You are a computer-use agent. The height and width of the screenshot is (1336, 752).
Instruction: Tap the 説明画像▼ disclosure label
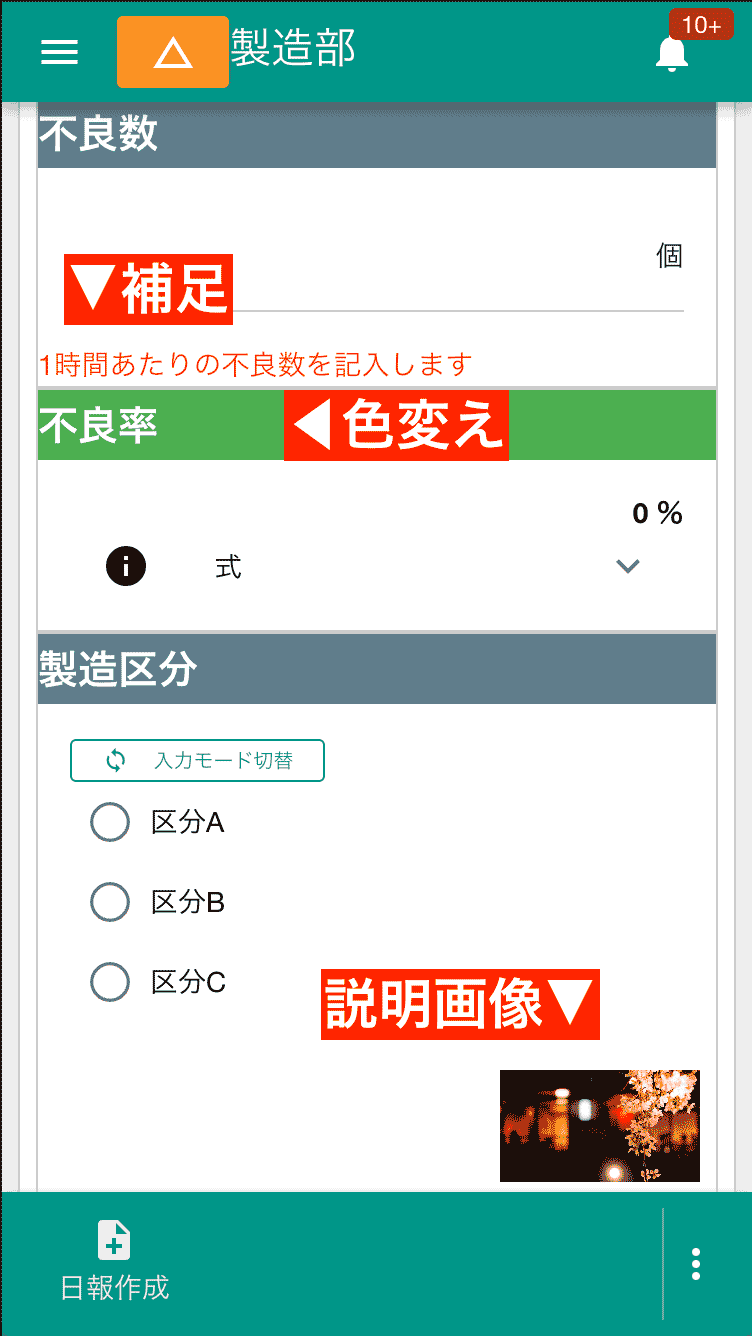[x=460, y=1006]
